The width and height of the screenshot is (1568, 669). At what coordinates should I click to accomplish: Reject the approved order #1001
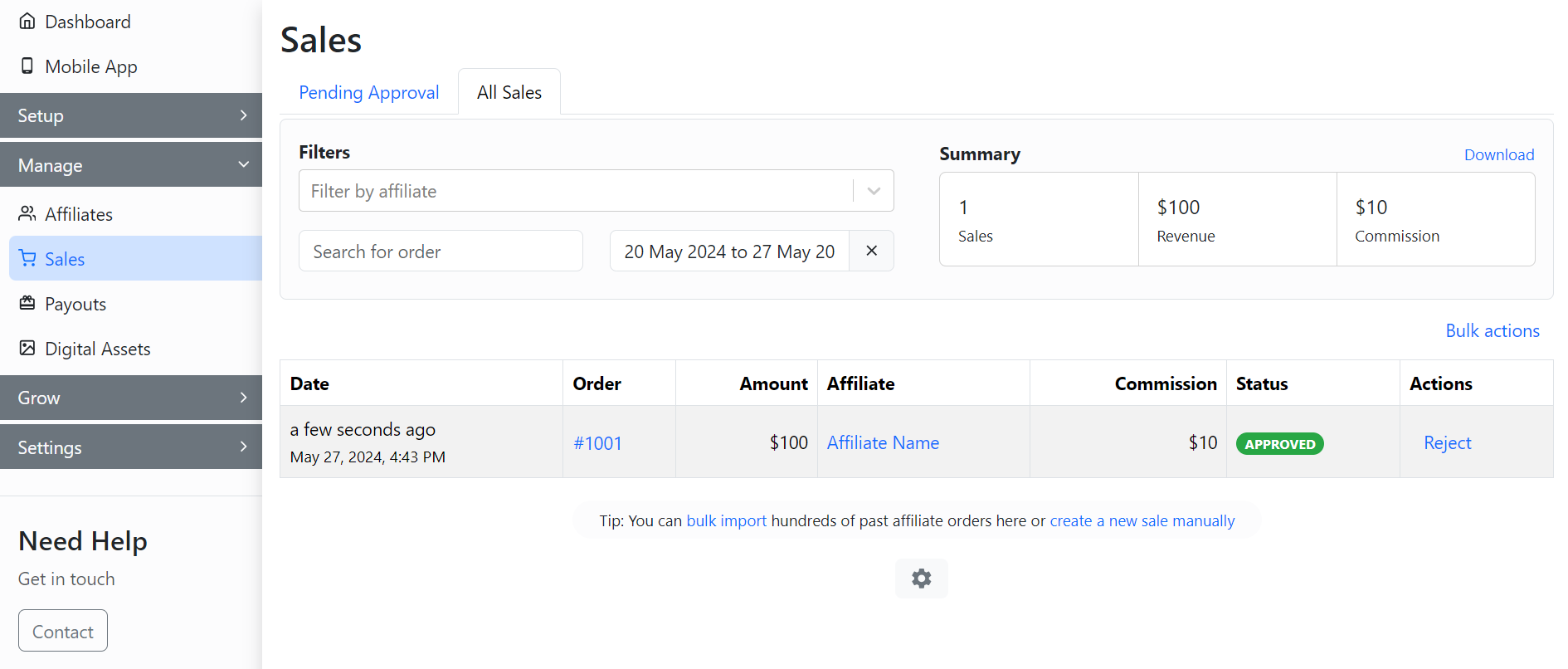pyautogui.click(x=1447, y=443)
